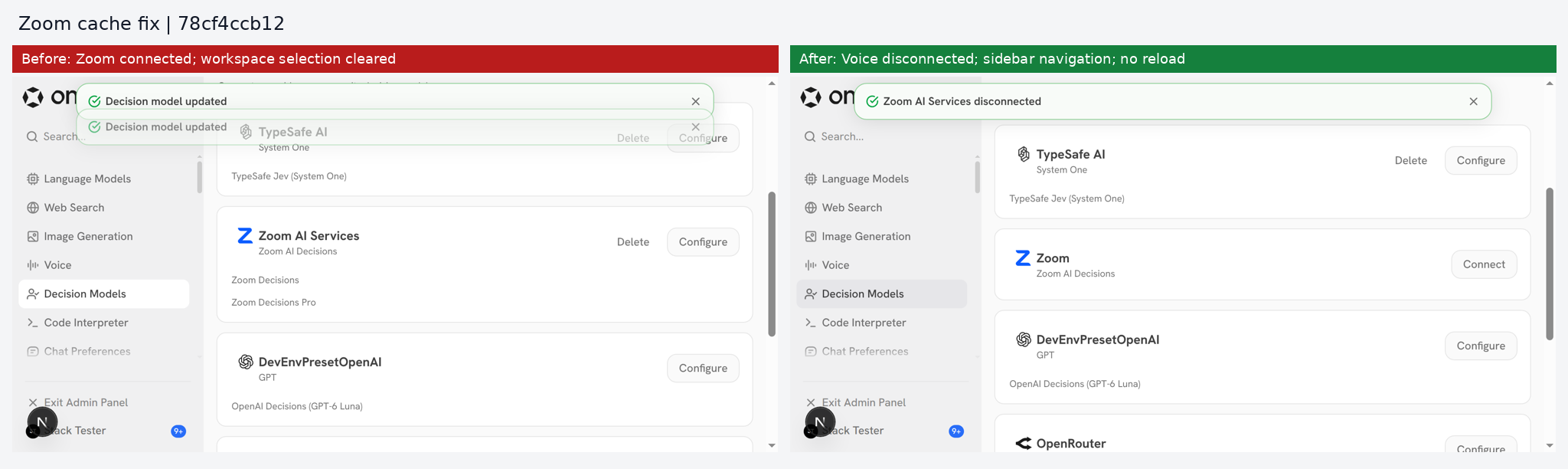Click Web Search globe icon in Before sidebar

[x=33, y=208]
